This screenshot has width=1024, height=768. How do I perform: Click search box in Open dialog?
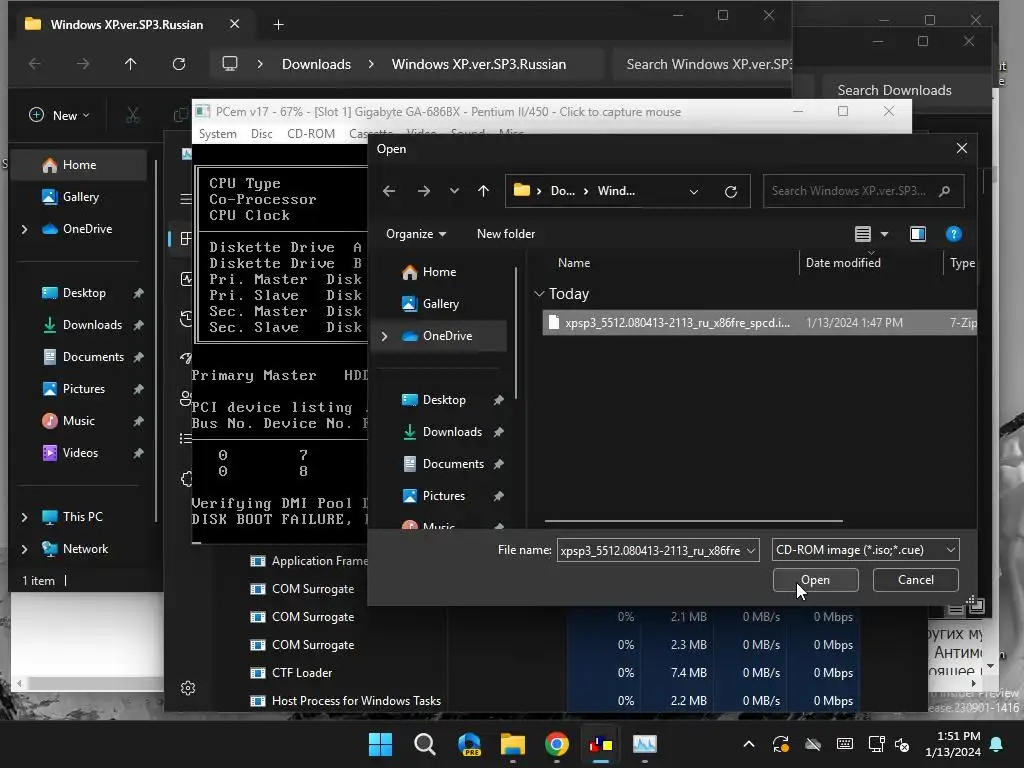(863, 191)
